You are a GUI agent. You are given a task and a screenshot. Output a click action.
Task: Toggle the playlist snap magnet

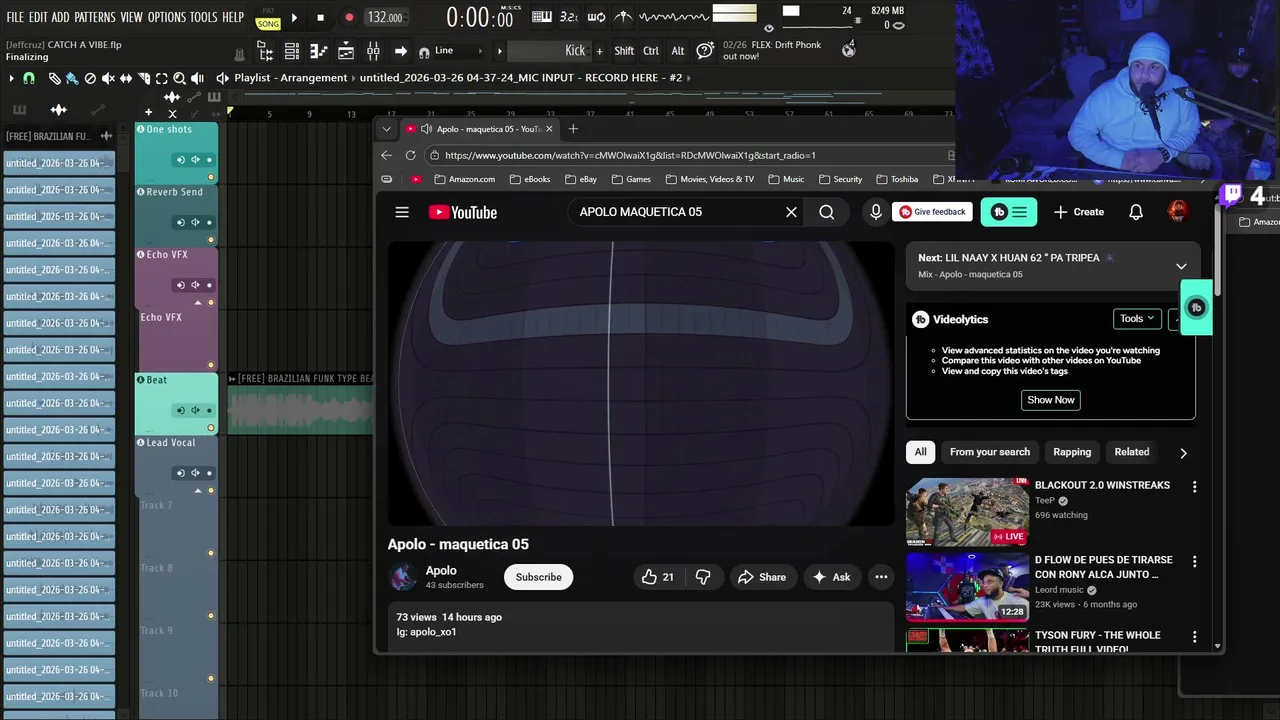coord(29,78)
